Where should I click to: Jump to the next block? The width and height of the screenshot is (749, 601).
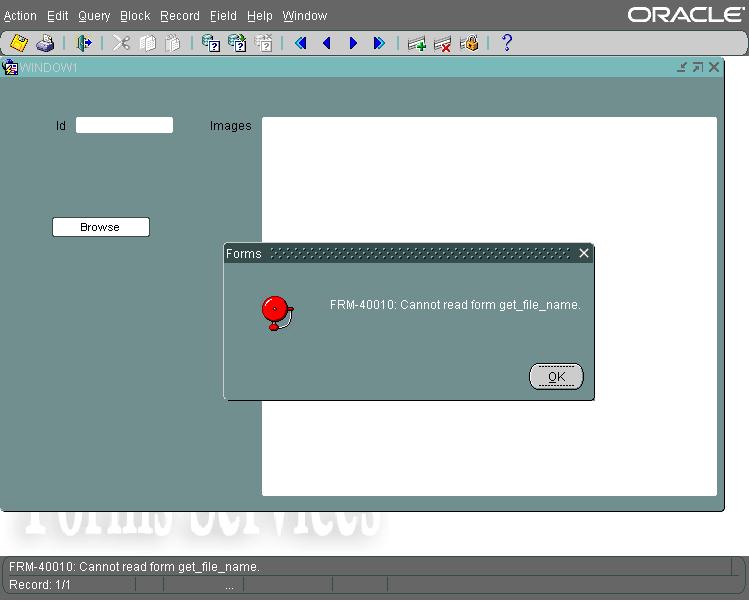click(379, 43)
